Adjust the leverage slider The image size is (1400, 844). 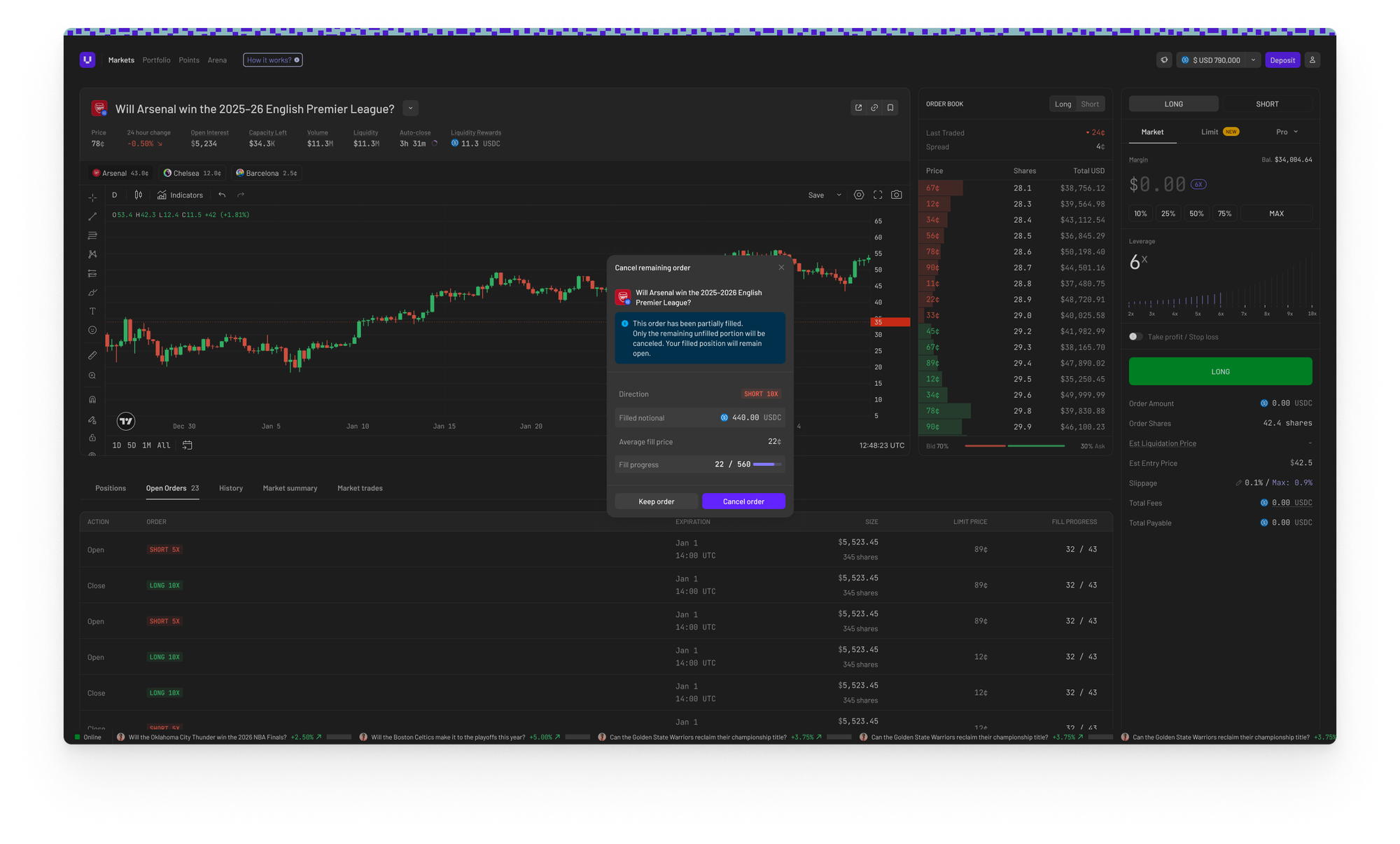pyautogui.click(x=1221, y=301)
